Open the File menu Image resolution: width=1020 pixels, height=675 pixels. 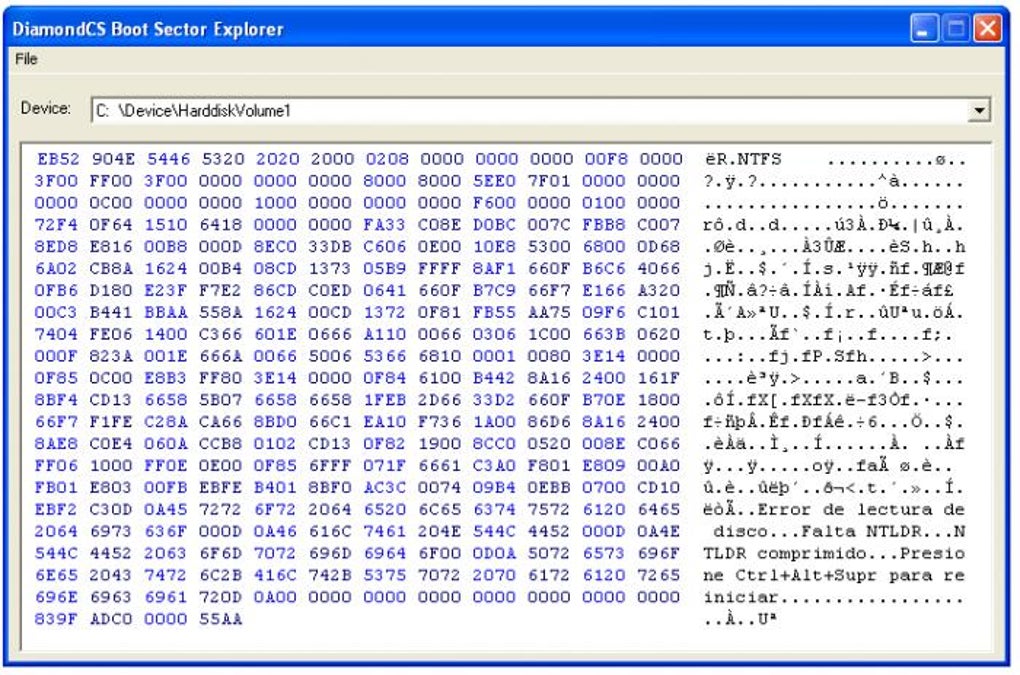[27, 59]
